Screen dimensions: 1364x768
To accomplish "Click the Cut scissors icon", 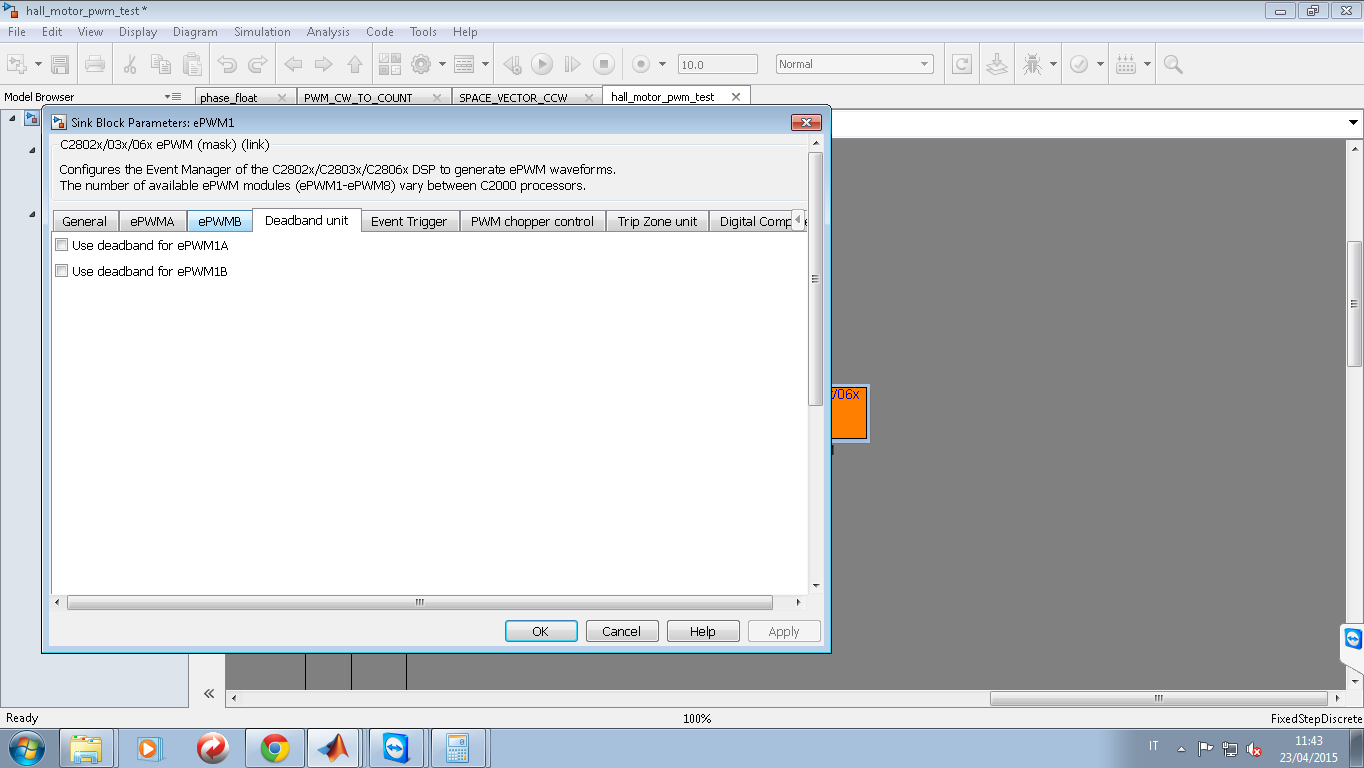I will tap(129, 64).
